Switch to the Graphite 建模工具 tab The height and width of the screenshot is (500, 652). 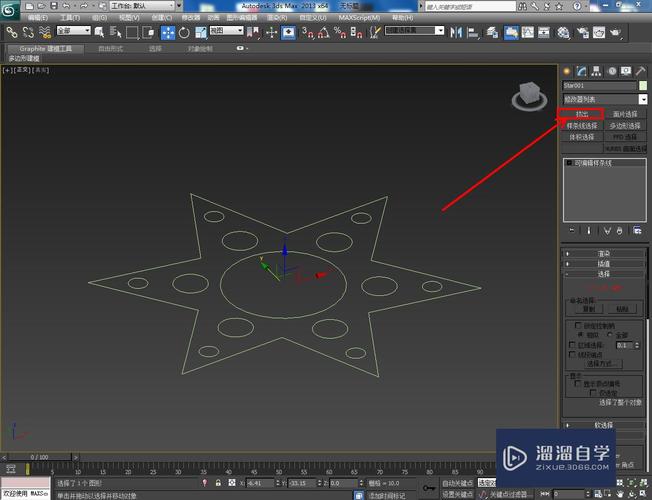(46, 49)
